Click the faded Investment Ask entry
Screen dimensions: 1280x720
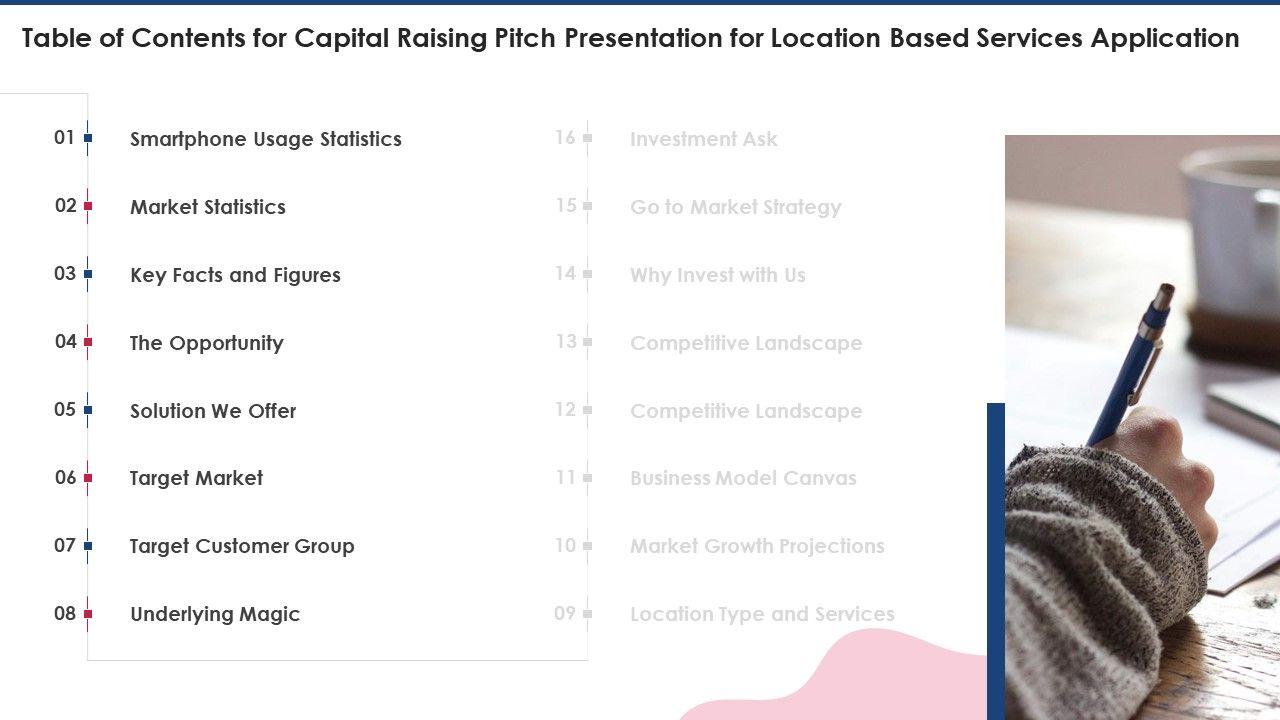coord(703,139)
